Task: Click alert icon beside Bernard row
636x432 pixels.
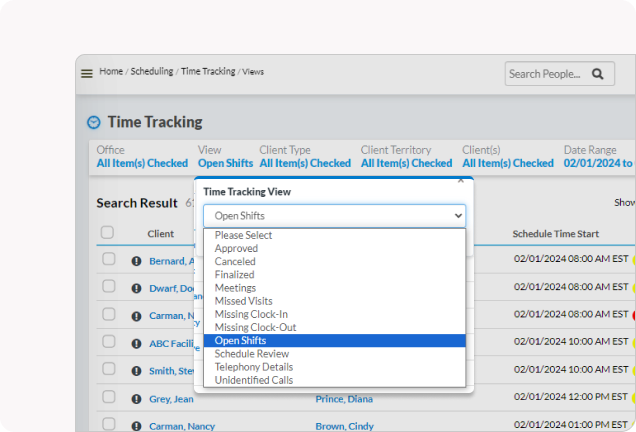Action: (136, 261)
